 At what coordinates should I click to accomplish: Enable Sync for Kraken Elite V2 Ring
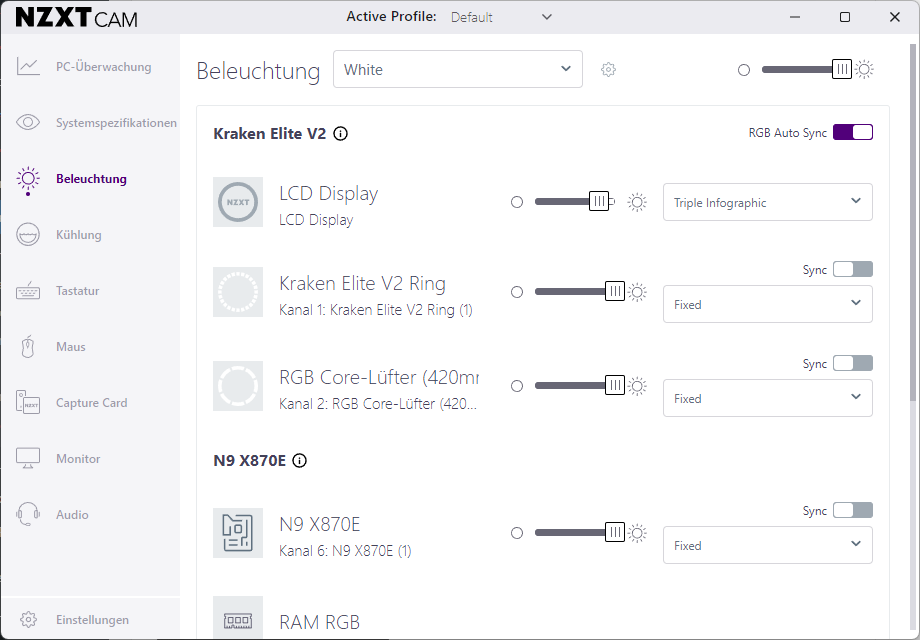853,270
